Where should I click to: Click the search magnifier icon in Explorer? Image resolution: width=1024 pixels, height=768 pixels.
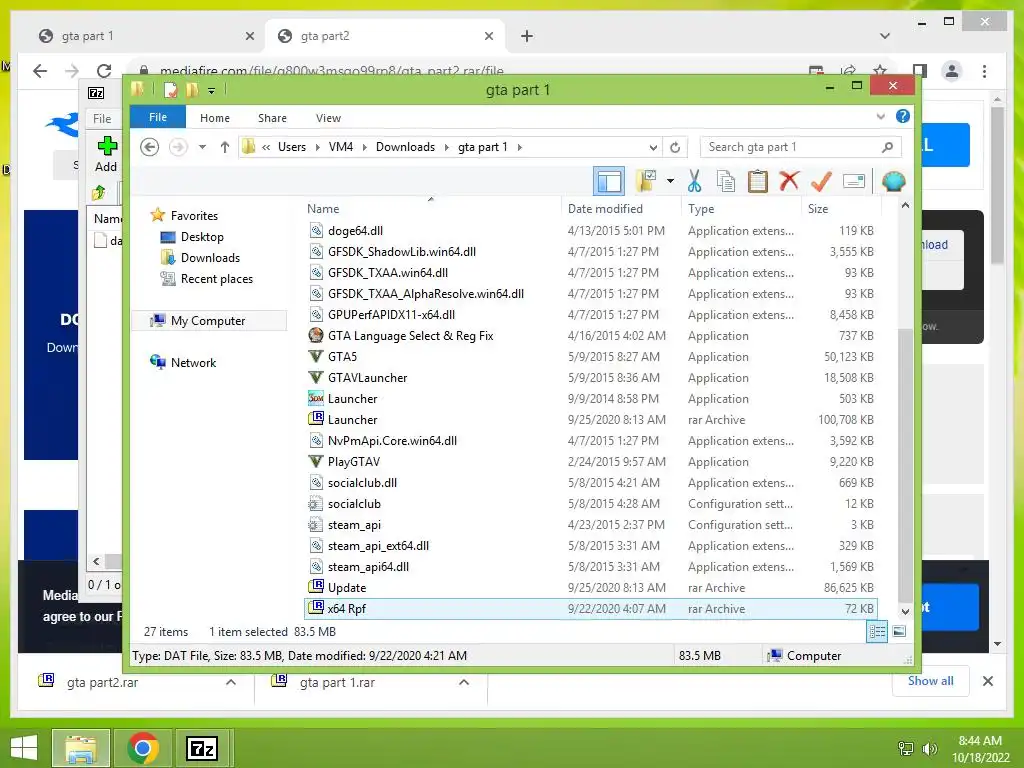pos(887,147)
